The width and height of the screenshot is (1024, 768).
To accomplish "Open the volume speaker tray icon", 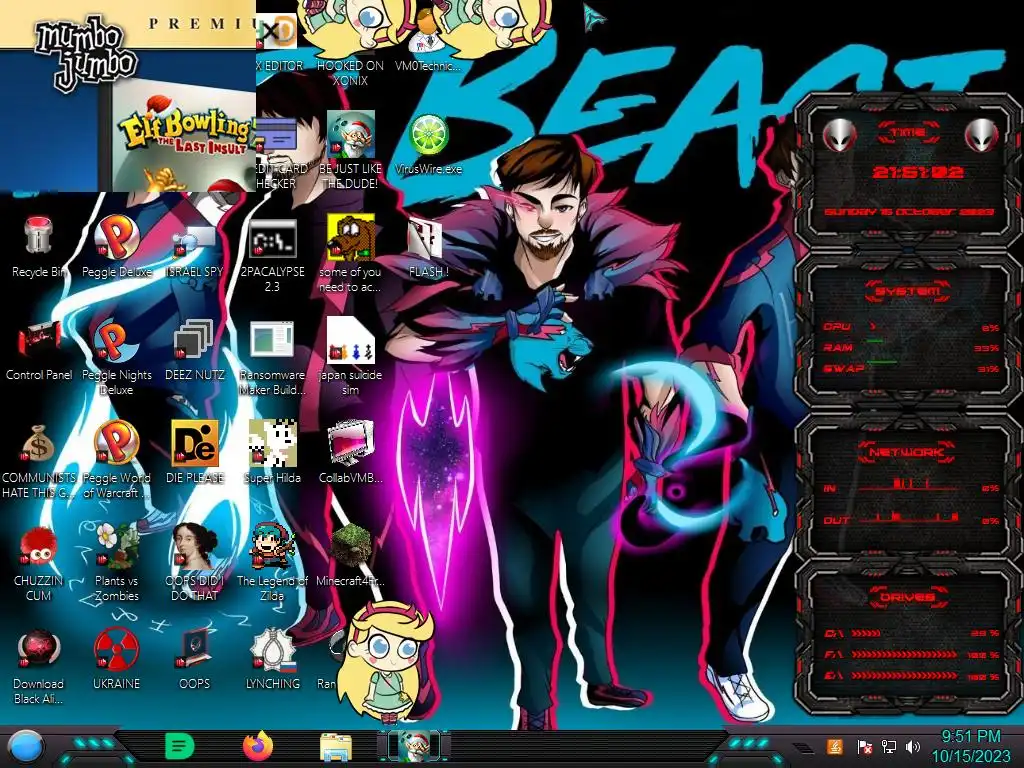I will [x=912, y=747].
